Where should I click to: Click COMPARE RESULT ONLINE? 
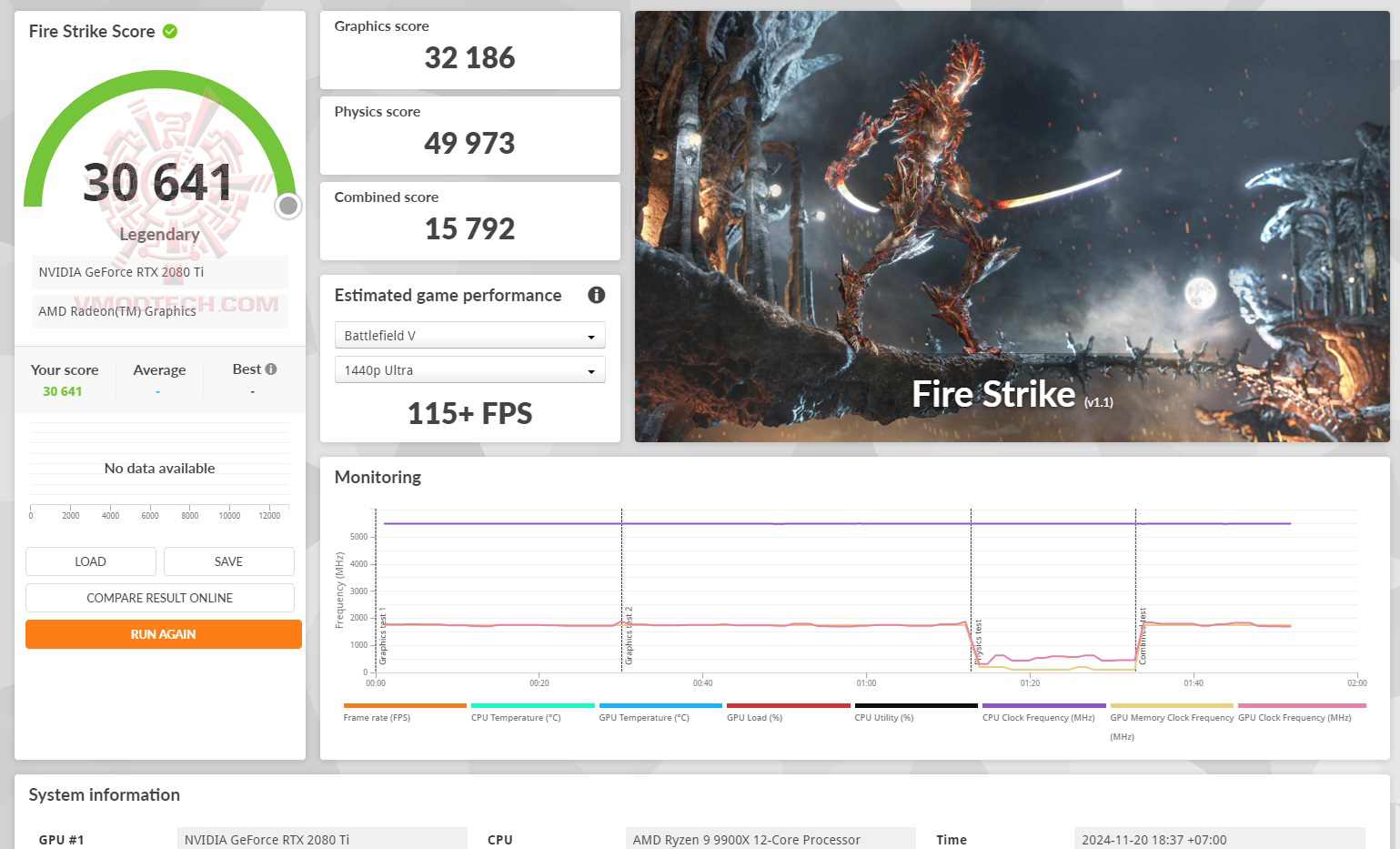click(x=160, y=598)
